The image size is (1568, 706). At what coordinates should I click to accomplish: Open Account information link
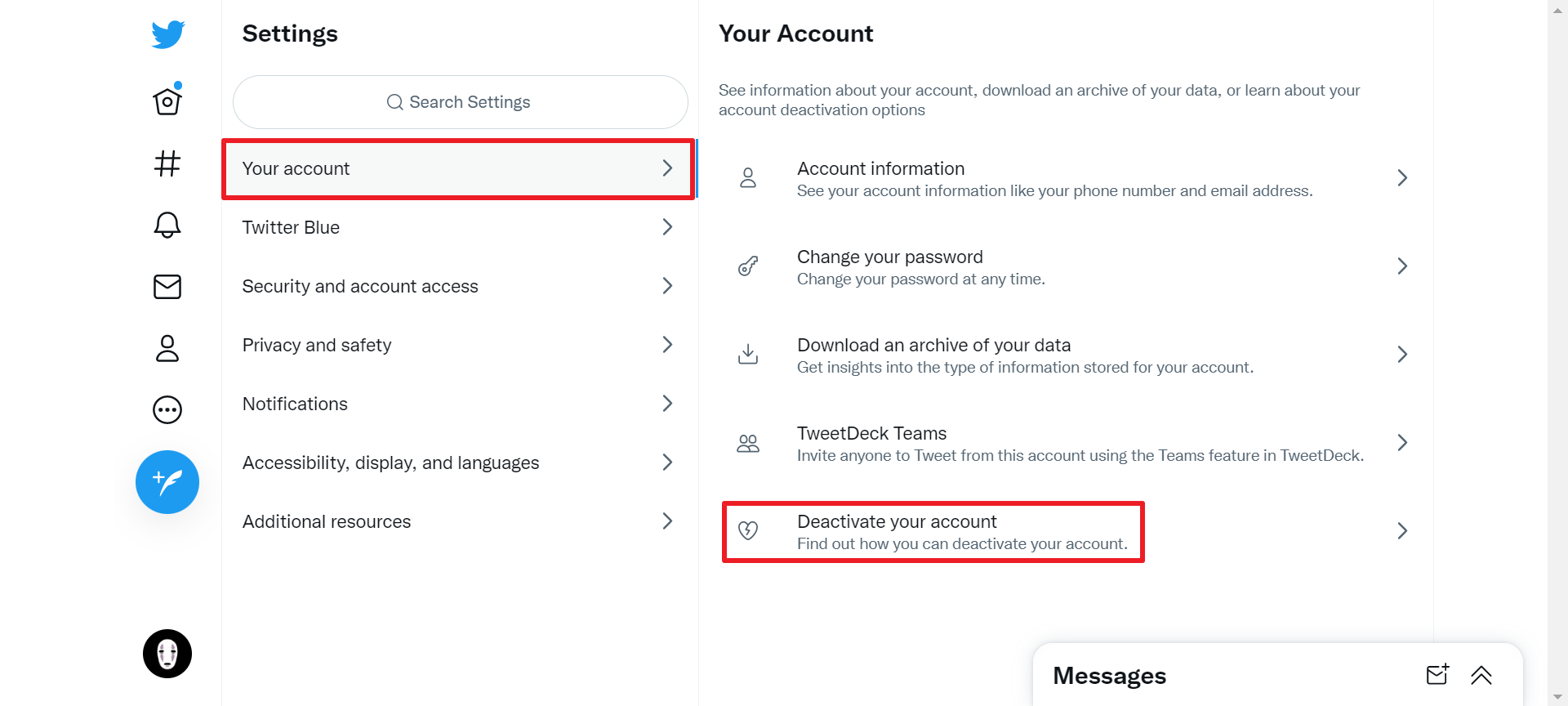pos(1062,178)
